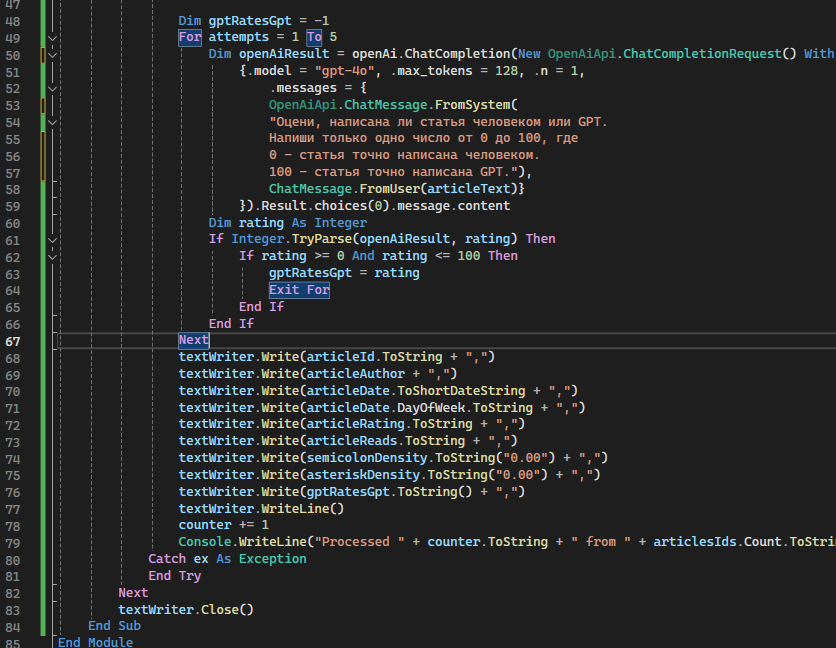Click 'articleAuthor' in the Write call
This screenshot has height=648, width=836.
(356, 374)
